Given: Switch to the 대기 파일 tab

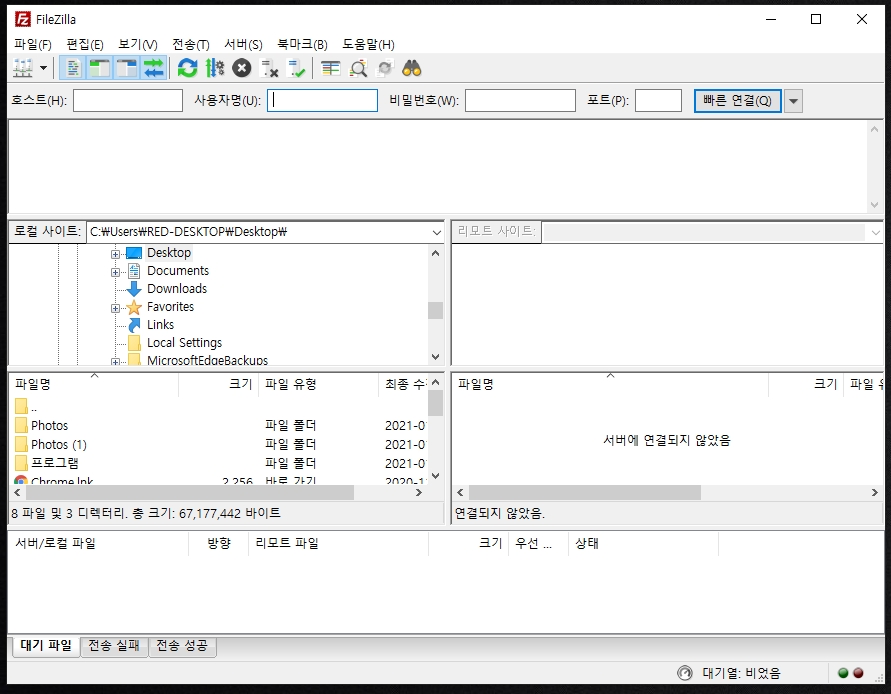Looking at the screenshot, I should coord(46,645).
